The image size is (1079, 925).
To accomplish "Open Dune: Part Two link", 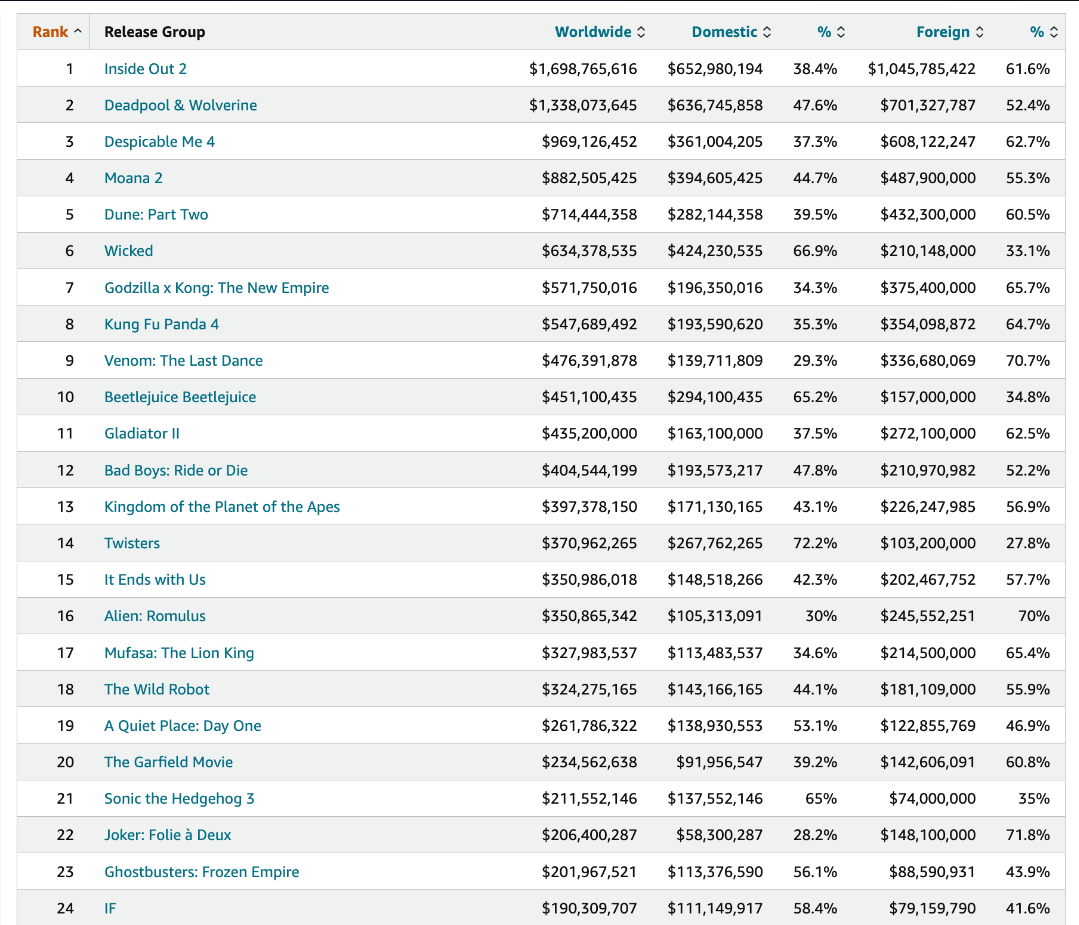I will [156, 215].
